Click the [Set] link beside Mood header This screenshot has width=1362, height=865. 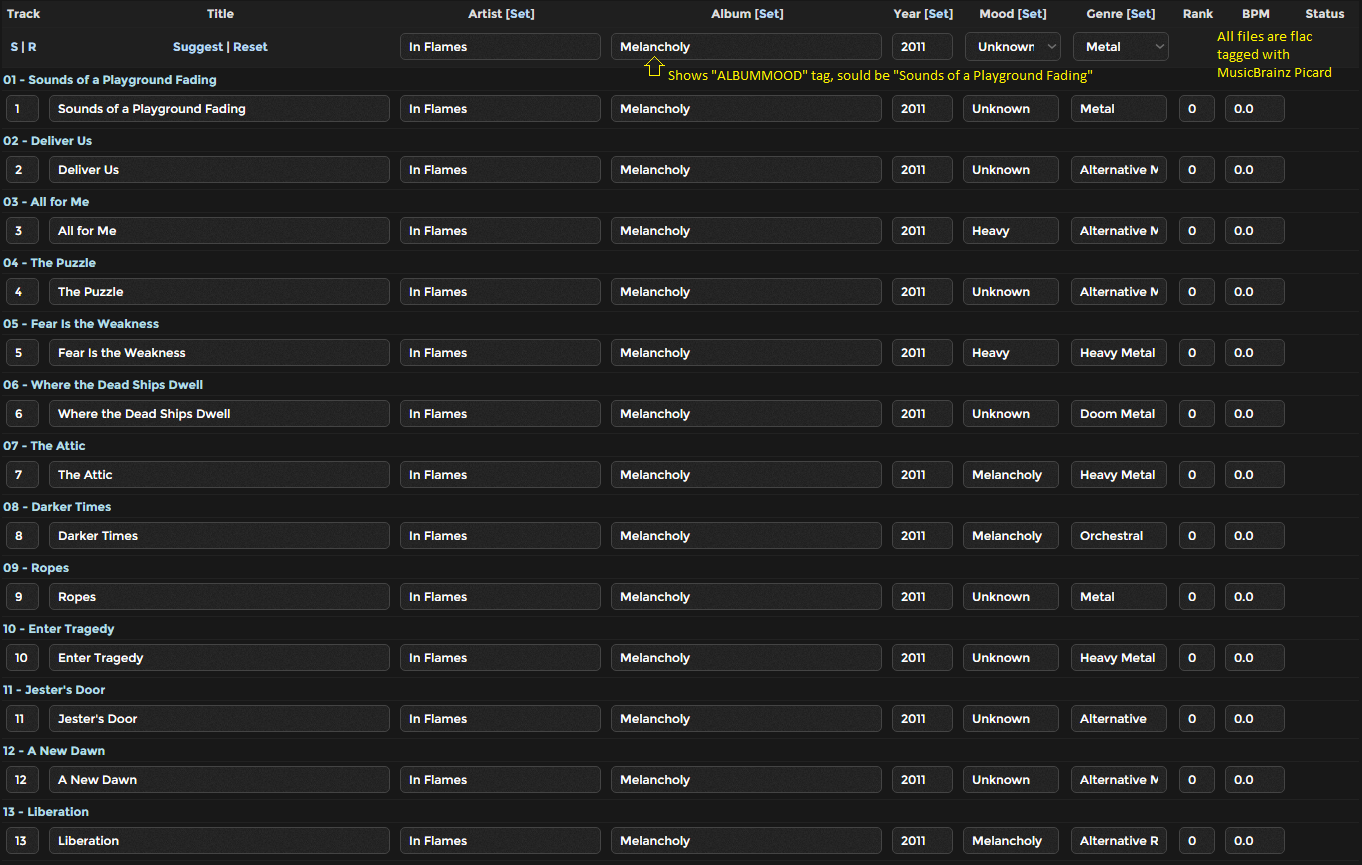click(x=1032, y=14)
